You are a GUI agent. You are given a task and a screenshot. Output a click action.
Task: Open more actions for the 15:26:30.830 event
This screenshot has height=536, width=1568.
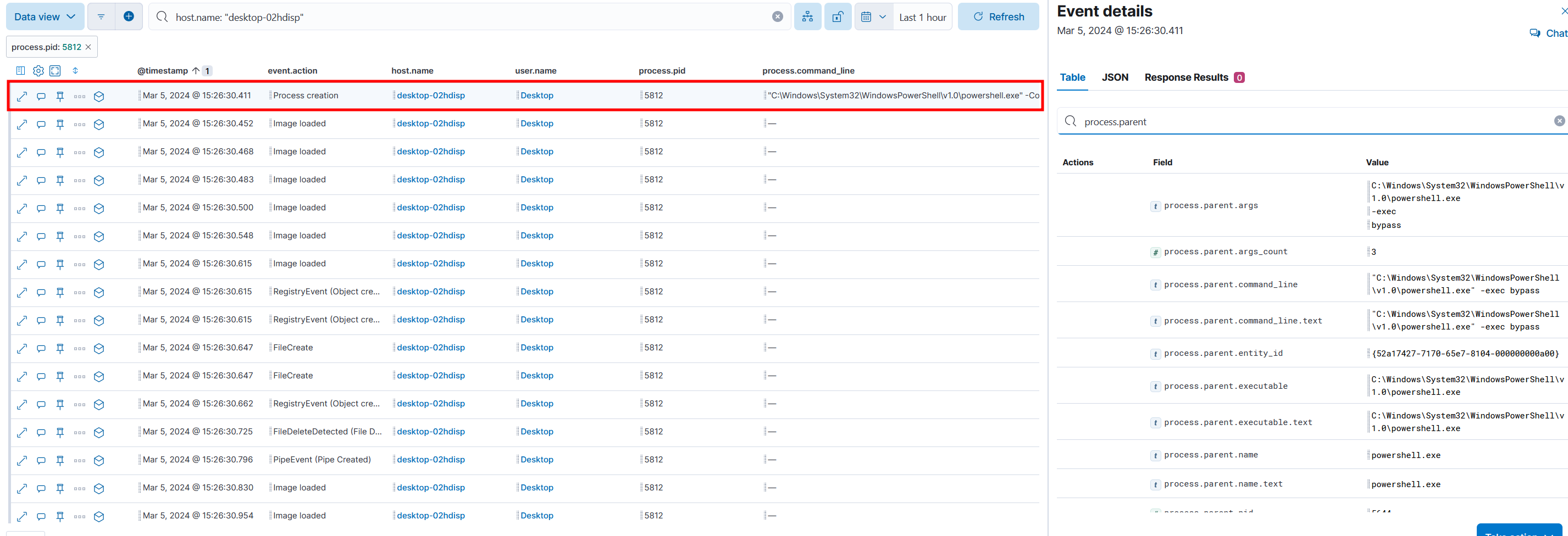point(80,488)
